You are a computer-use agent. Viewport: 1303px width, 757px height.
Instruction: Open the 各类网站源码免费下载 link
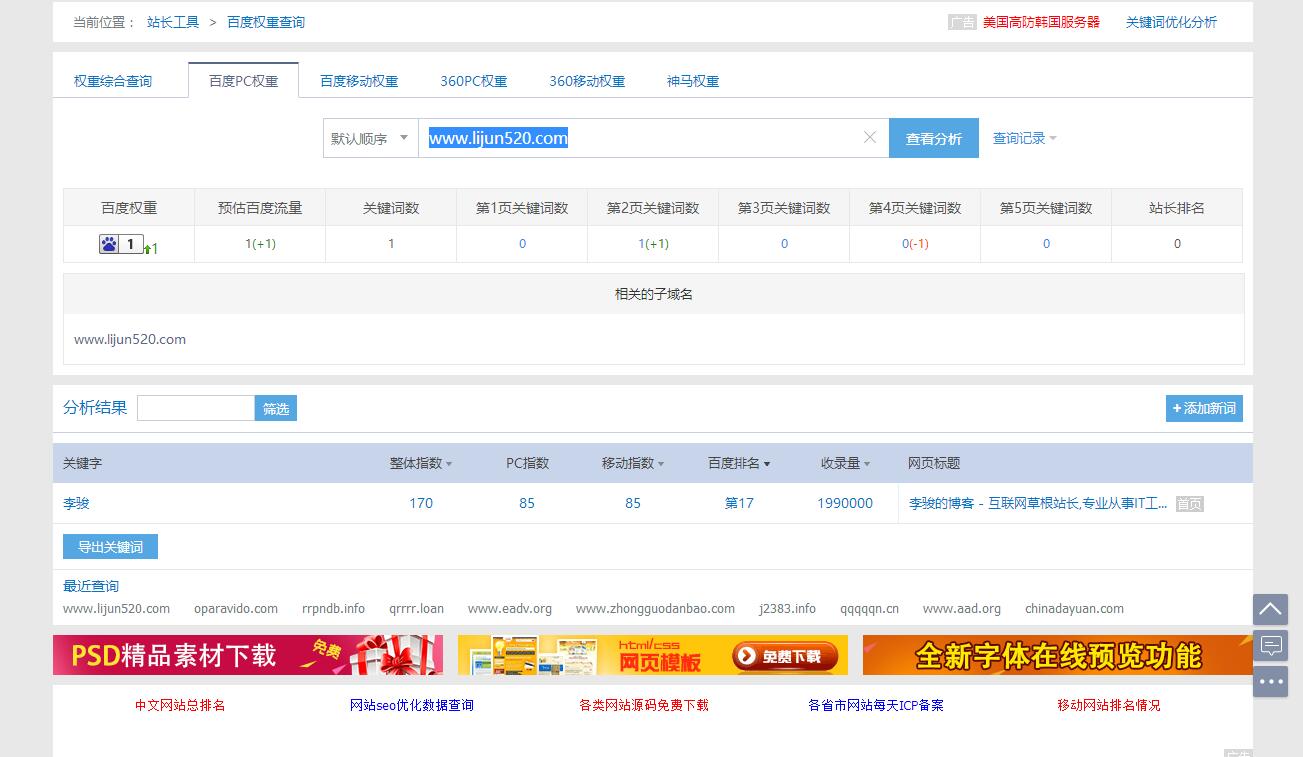click(644, 705)
